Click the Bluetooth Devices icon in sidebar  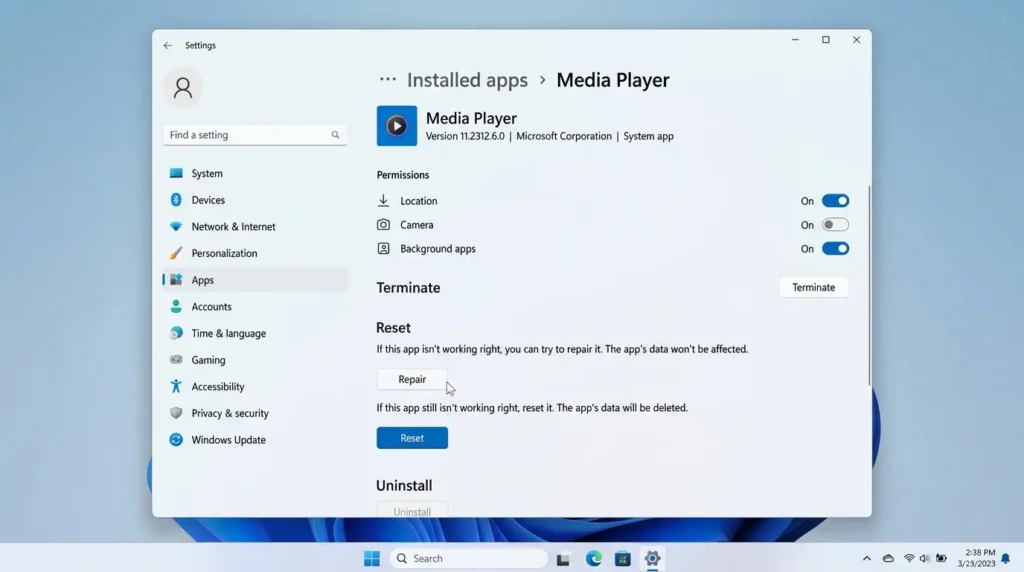click(176, 200)
